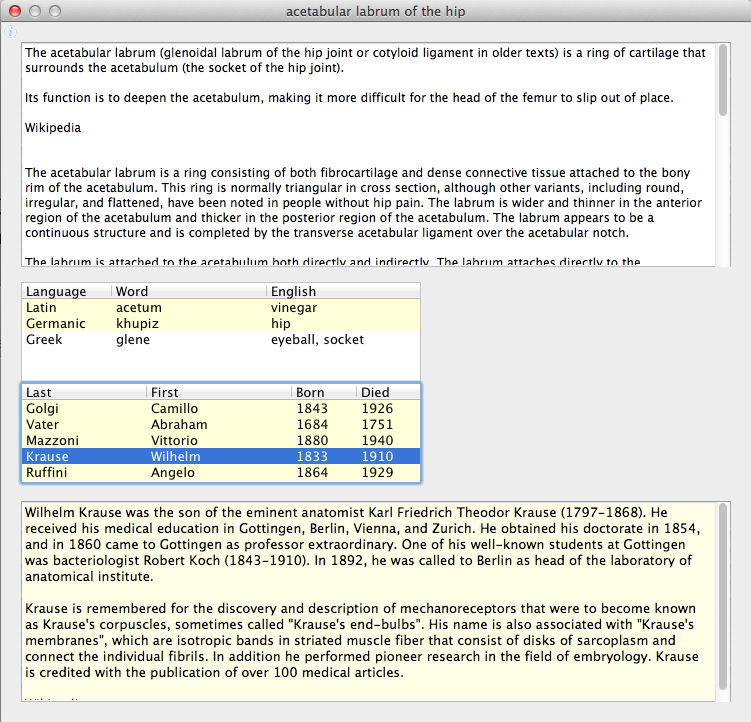
Task: Select the Ruffini Angelo row
Action: tap(220, 472)
